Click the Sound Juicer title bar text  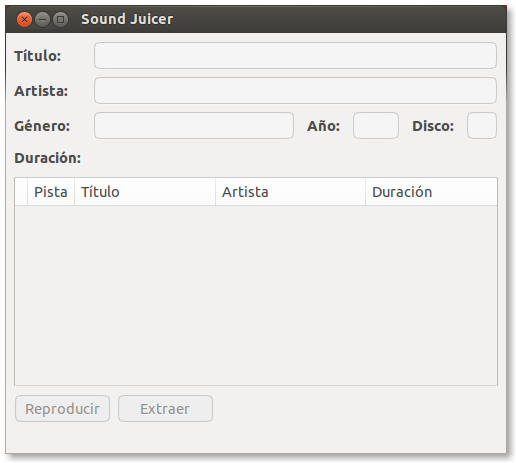click(127, 19)
